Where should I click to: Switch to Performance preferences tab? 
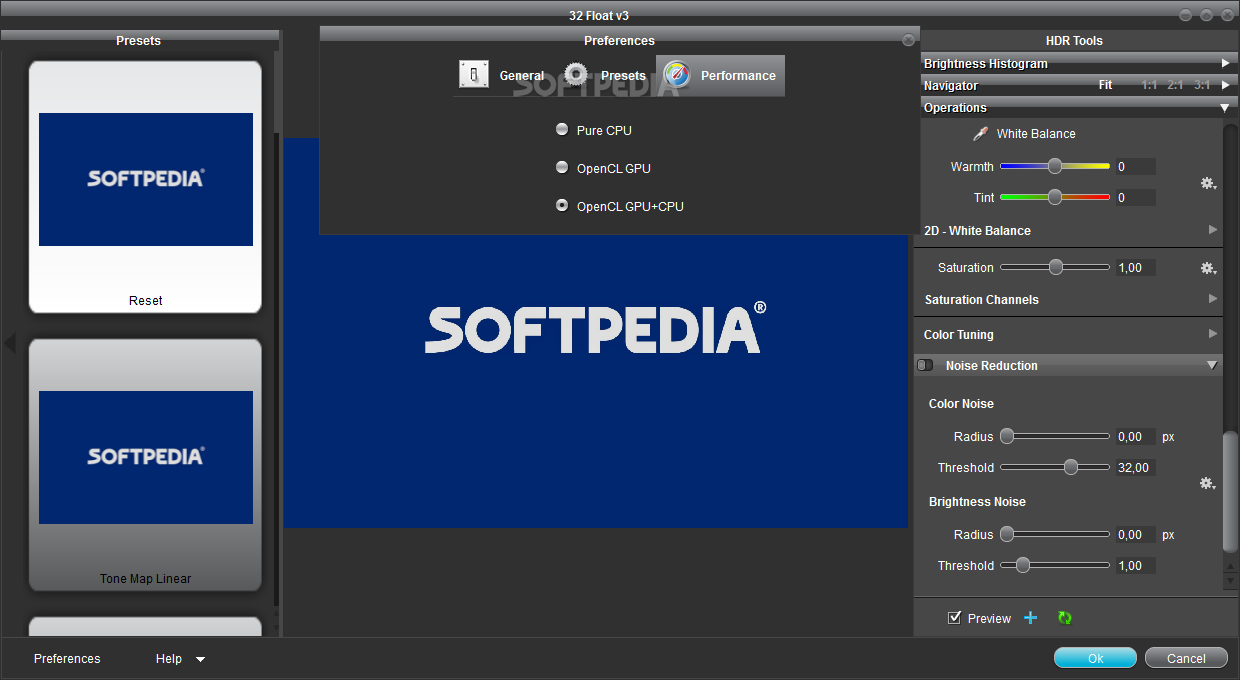[x=720, y=76]
